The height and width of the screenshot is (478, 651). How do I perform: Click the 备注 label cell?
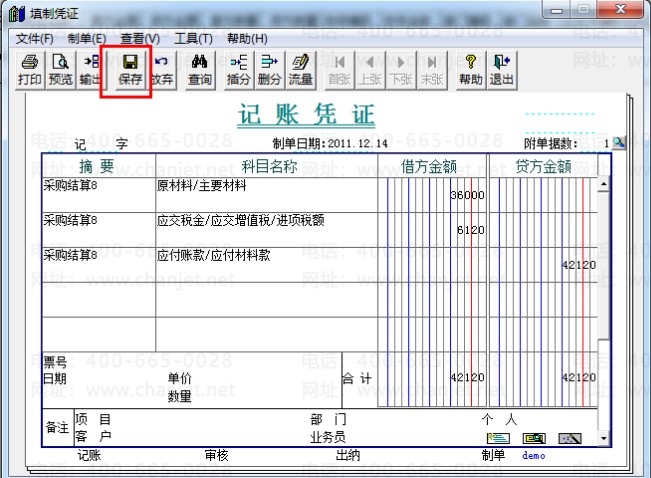click(57, 427)
